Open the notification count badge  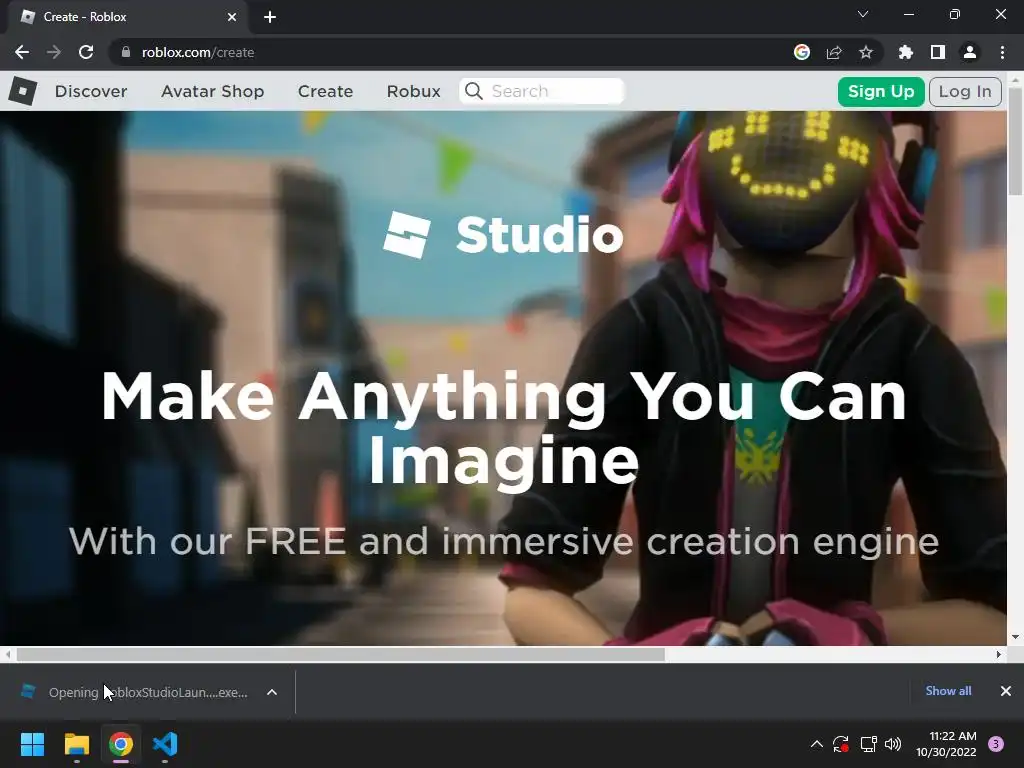tap(996, 744)
